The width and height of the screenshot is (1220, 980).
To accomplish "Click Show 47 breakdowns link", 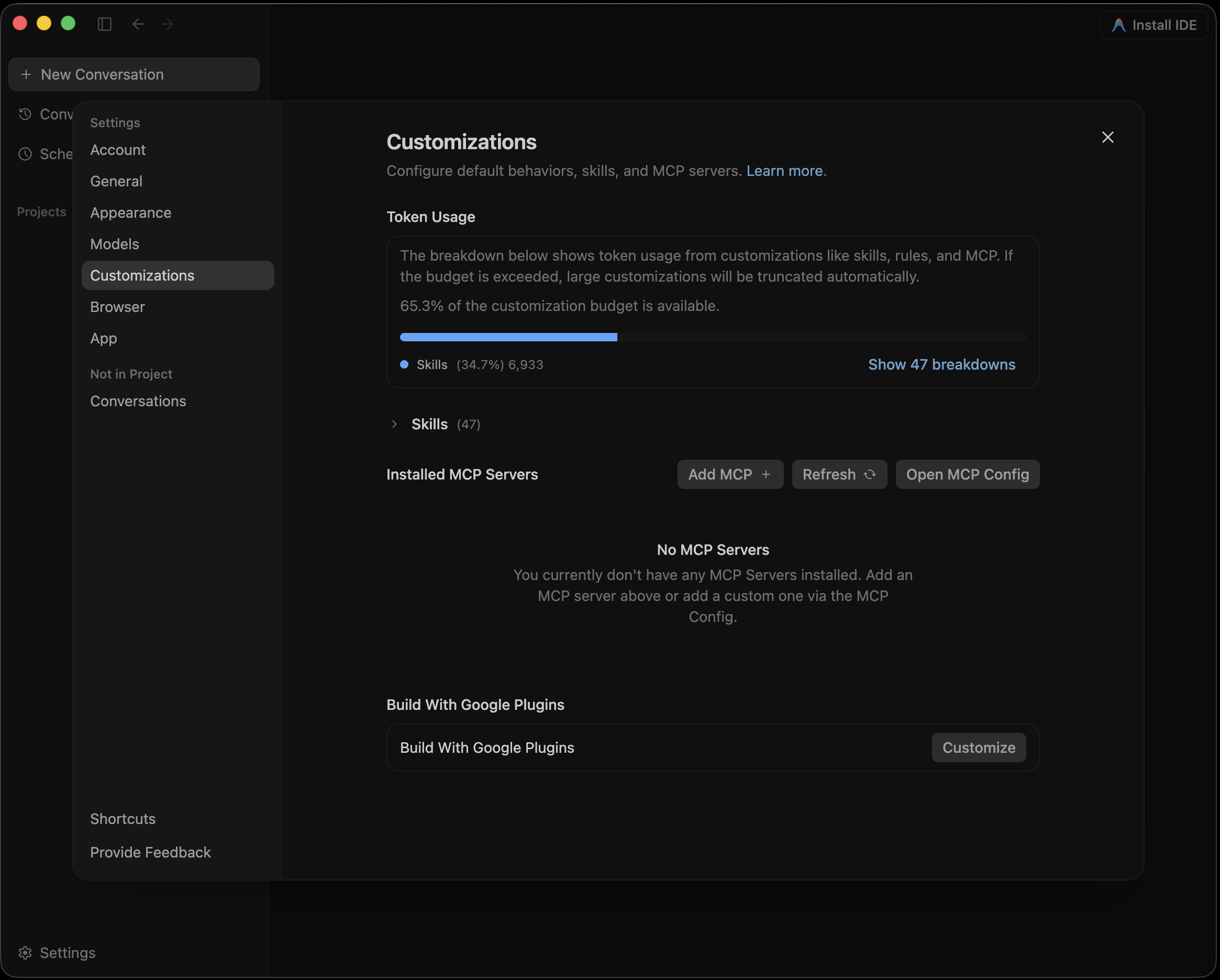I will pyautogui.click(x=941, y=364).
